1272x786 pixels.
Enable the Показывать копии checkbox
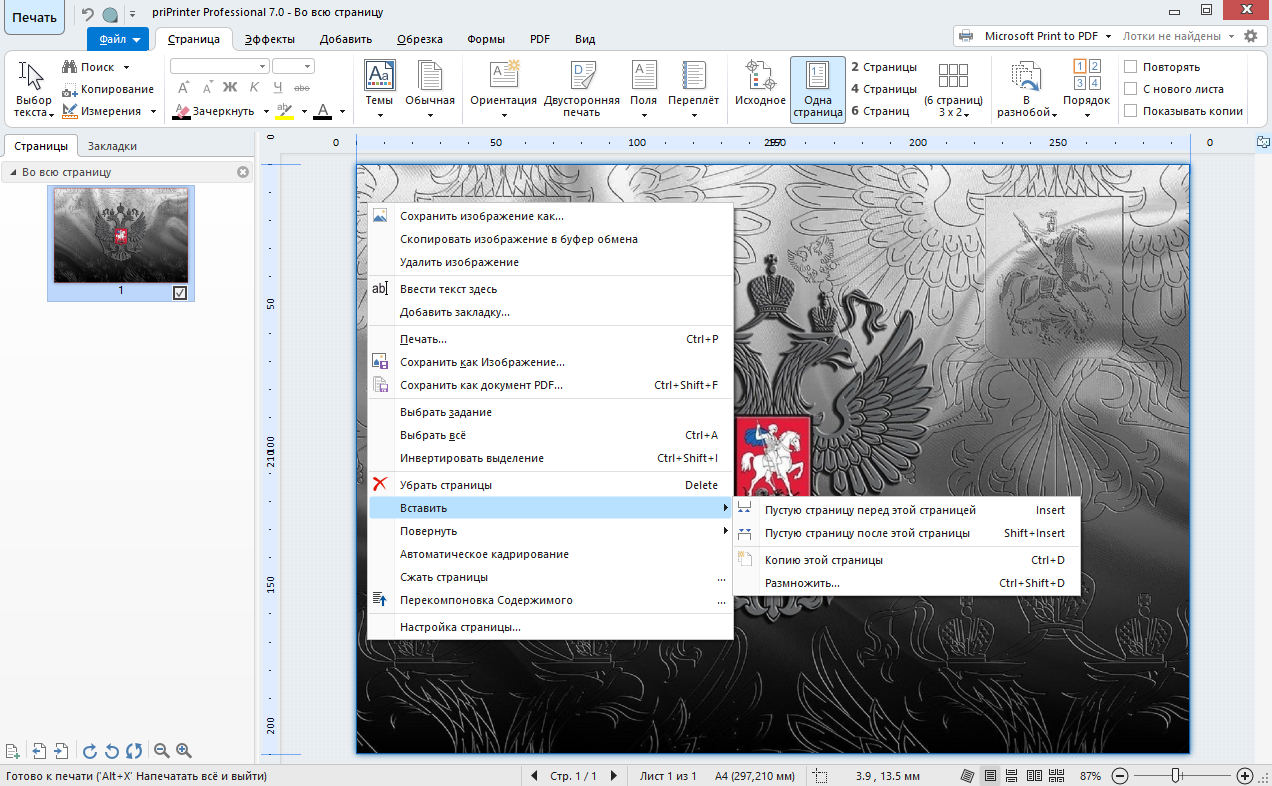pos(1131,111)
